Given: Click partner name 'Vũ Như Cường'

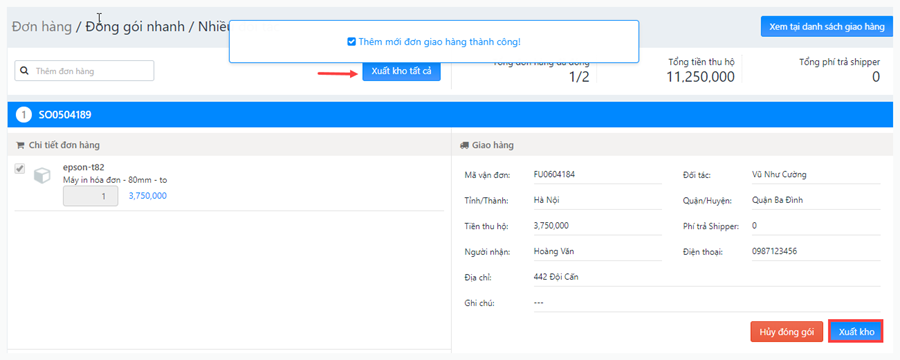Looking at the screenshot, I should click(x=779, y=175).
